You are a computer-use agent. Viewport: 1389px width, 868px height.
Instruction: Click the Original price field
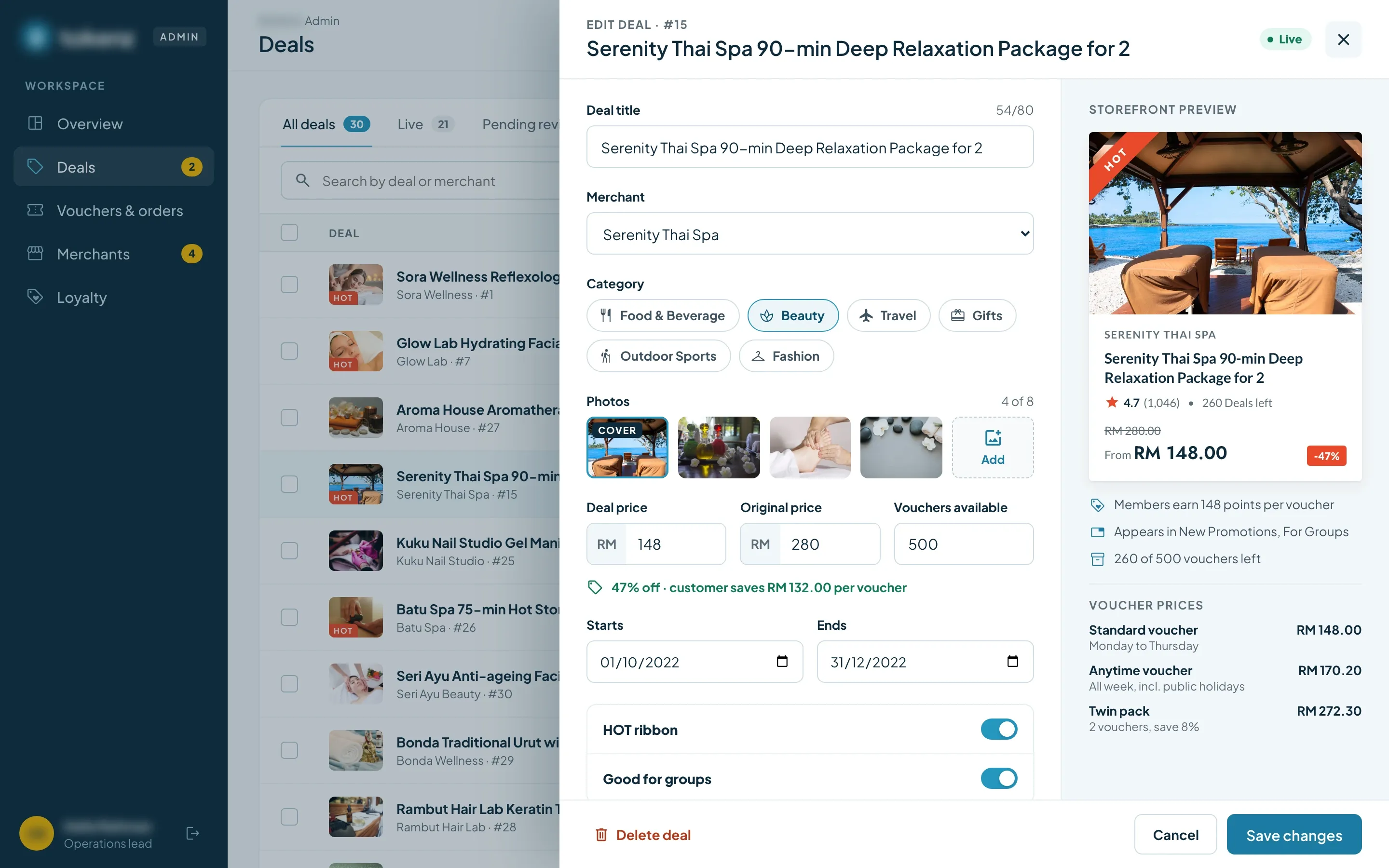coord(810,543)
